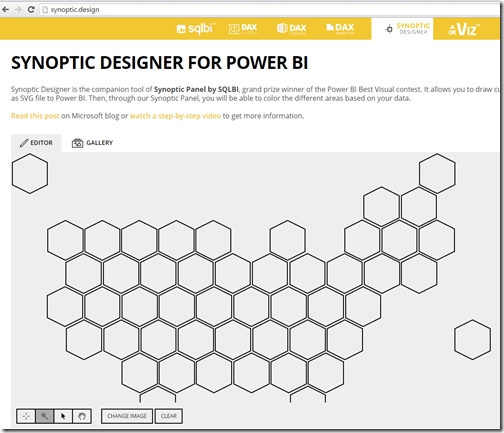Click the browser forward arrow
Viewport: 504px width, 433px height.
18,10
